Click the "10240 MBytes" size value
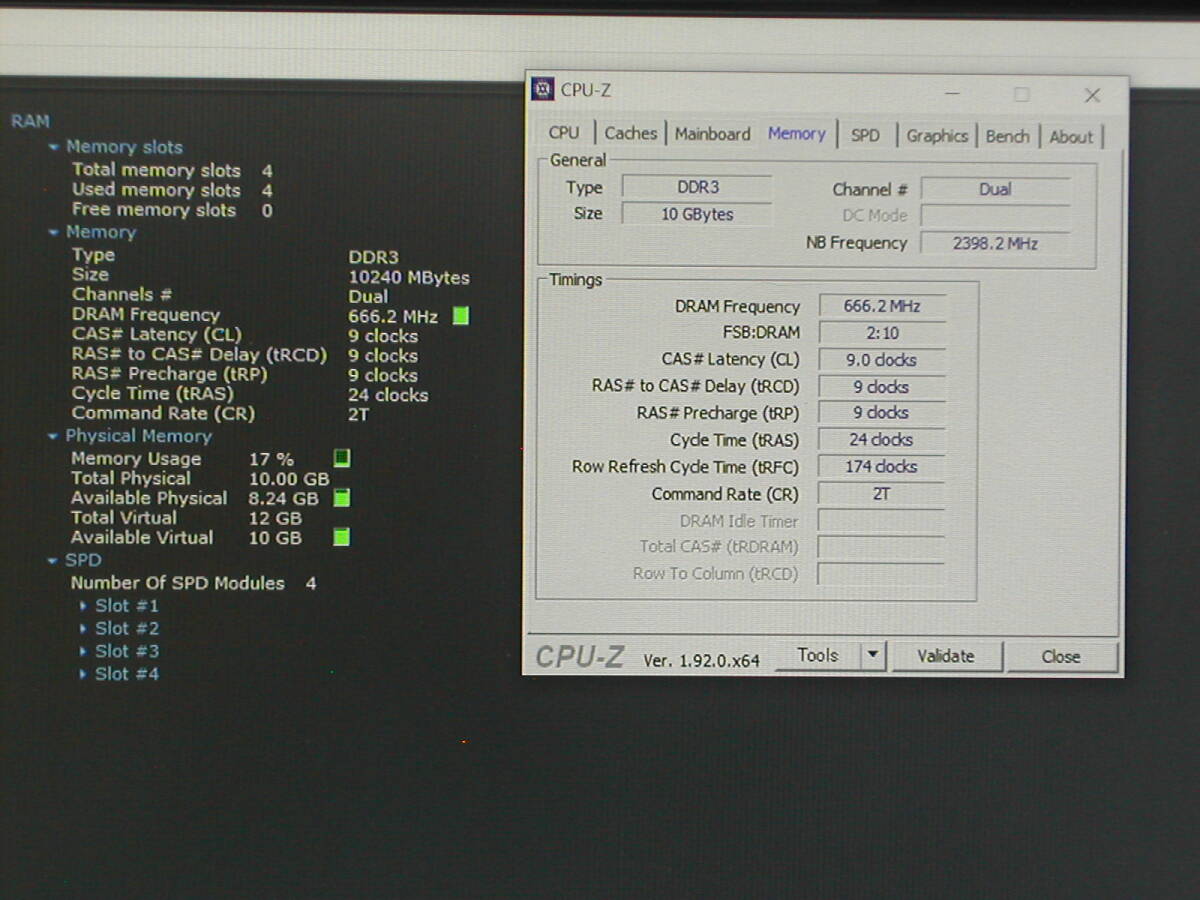 (409, 278)
